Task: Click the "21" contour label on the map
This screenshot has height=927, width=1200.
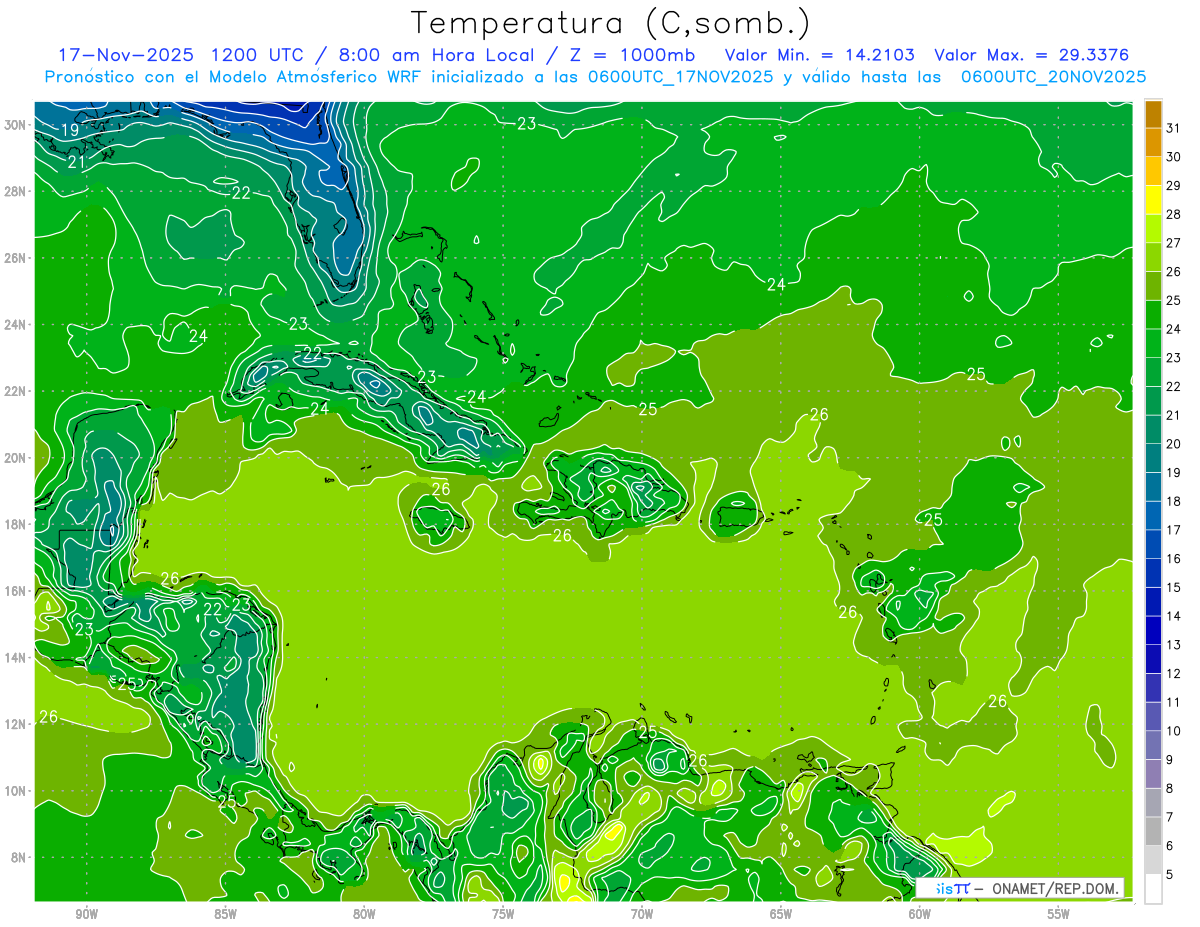Action: tap(77, 161)
